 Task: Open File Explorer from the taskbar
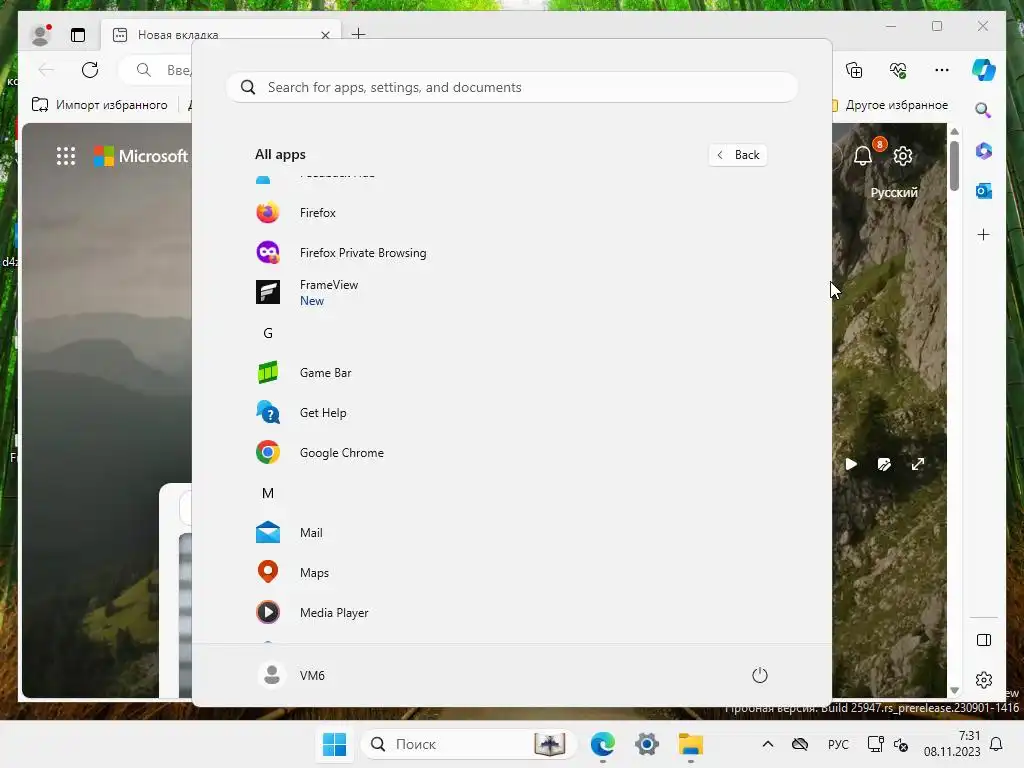tap(690, 744)
